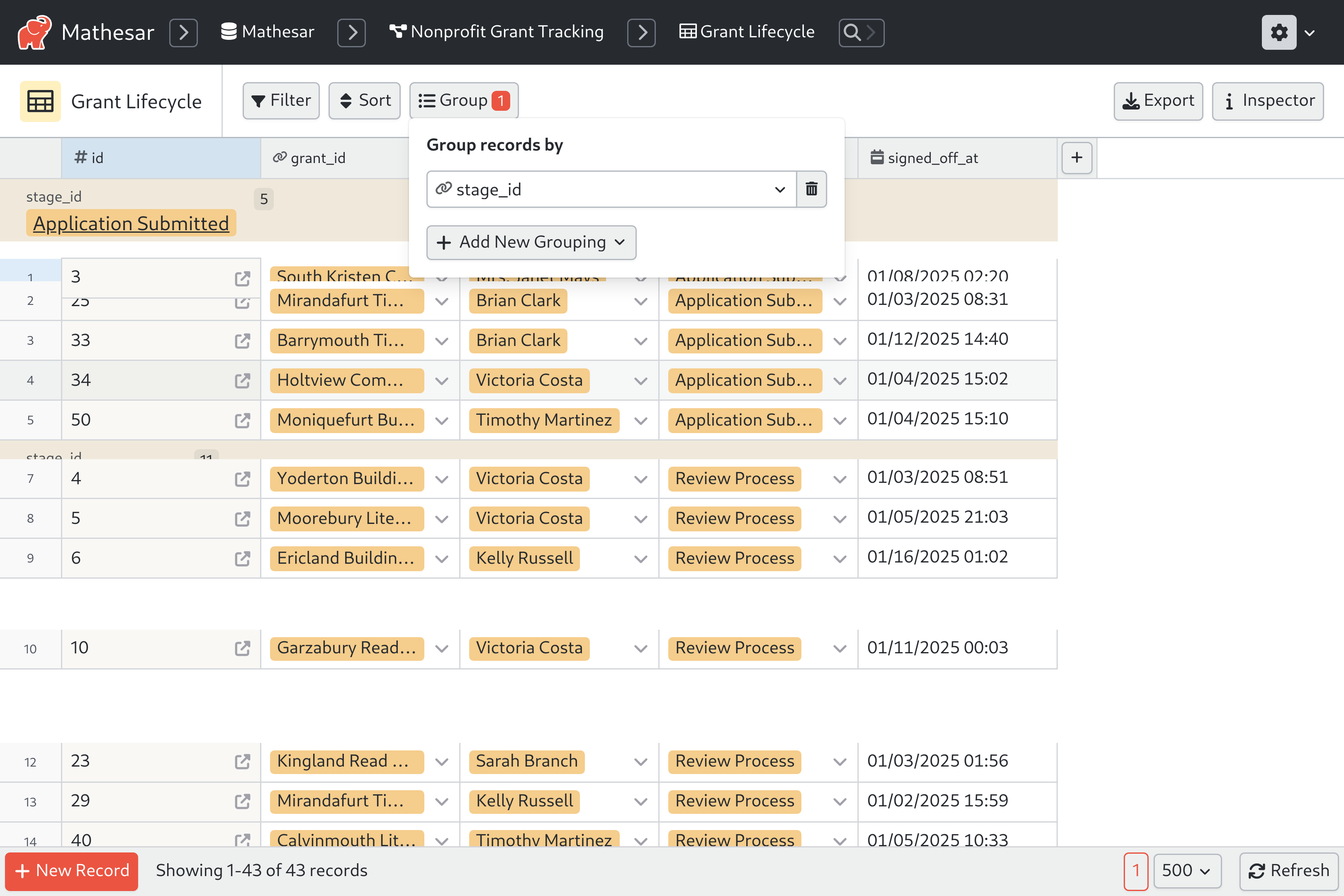Open the Filter menu
1344x896 pixels.
tap(281, 100)
